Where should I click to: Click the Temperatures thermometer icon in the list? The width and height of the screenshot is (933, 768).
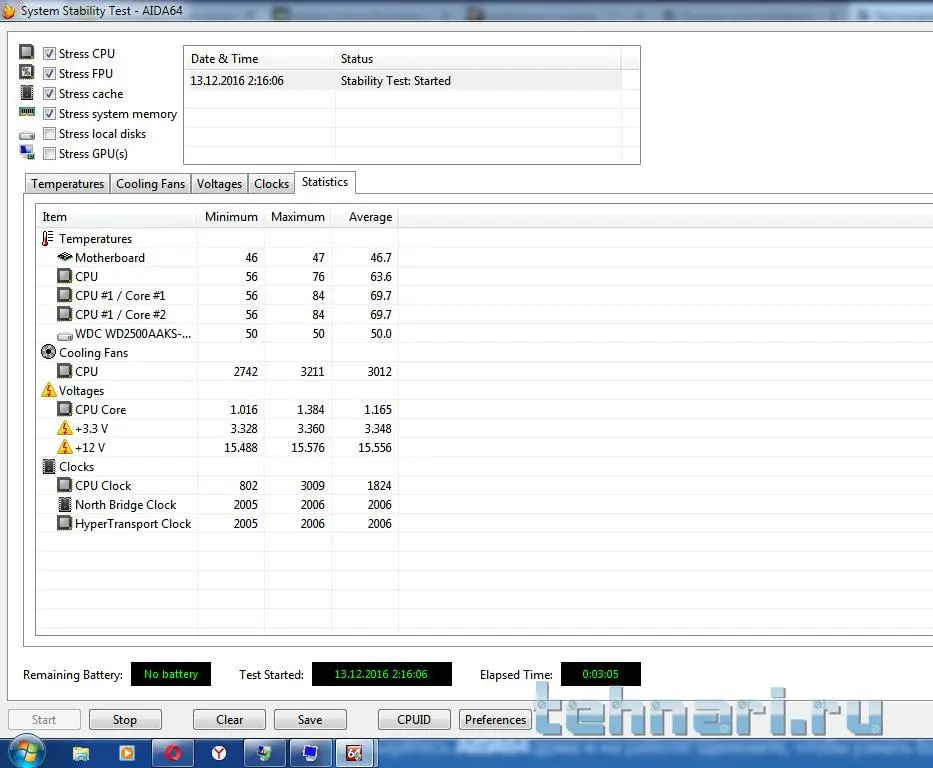point(48,239)
